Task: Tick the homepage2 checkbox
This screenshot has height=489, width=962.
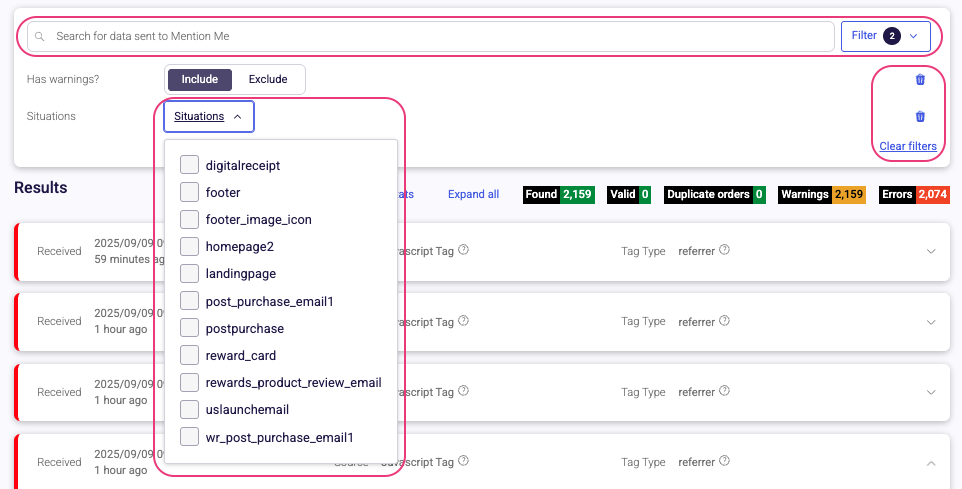Action: tap(189, 247)
